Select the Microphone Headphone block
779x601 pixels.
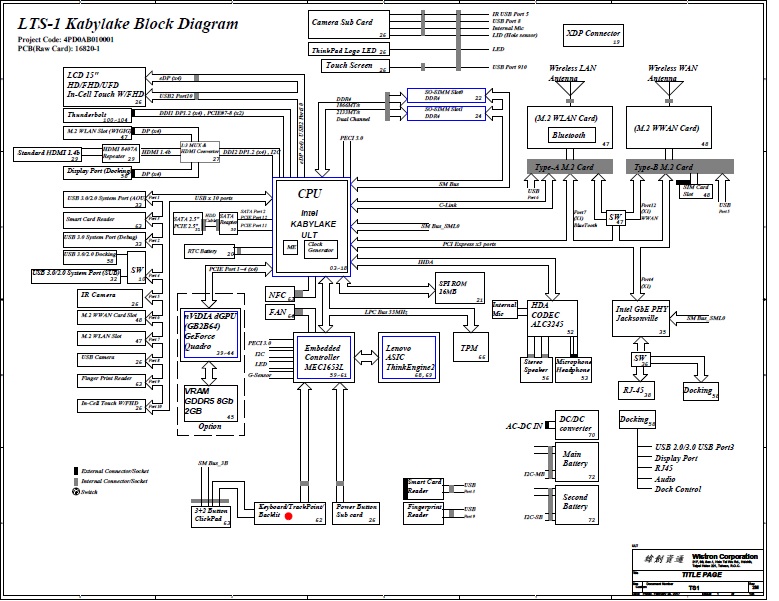[573, 370]
